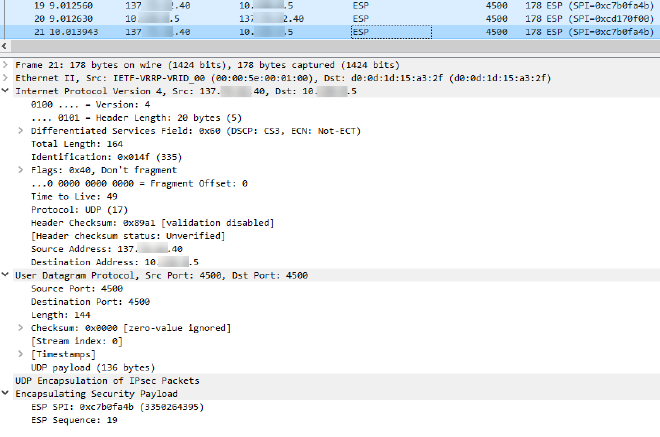This screenshot has width=660, height=437.
Task: Collapse the User Datagram Protocol section
Action: tap(7, 275)
